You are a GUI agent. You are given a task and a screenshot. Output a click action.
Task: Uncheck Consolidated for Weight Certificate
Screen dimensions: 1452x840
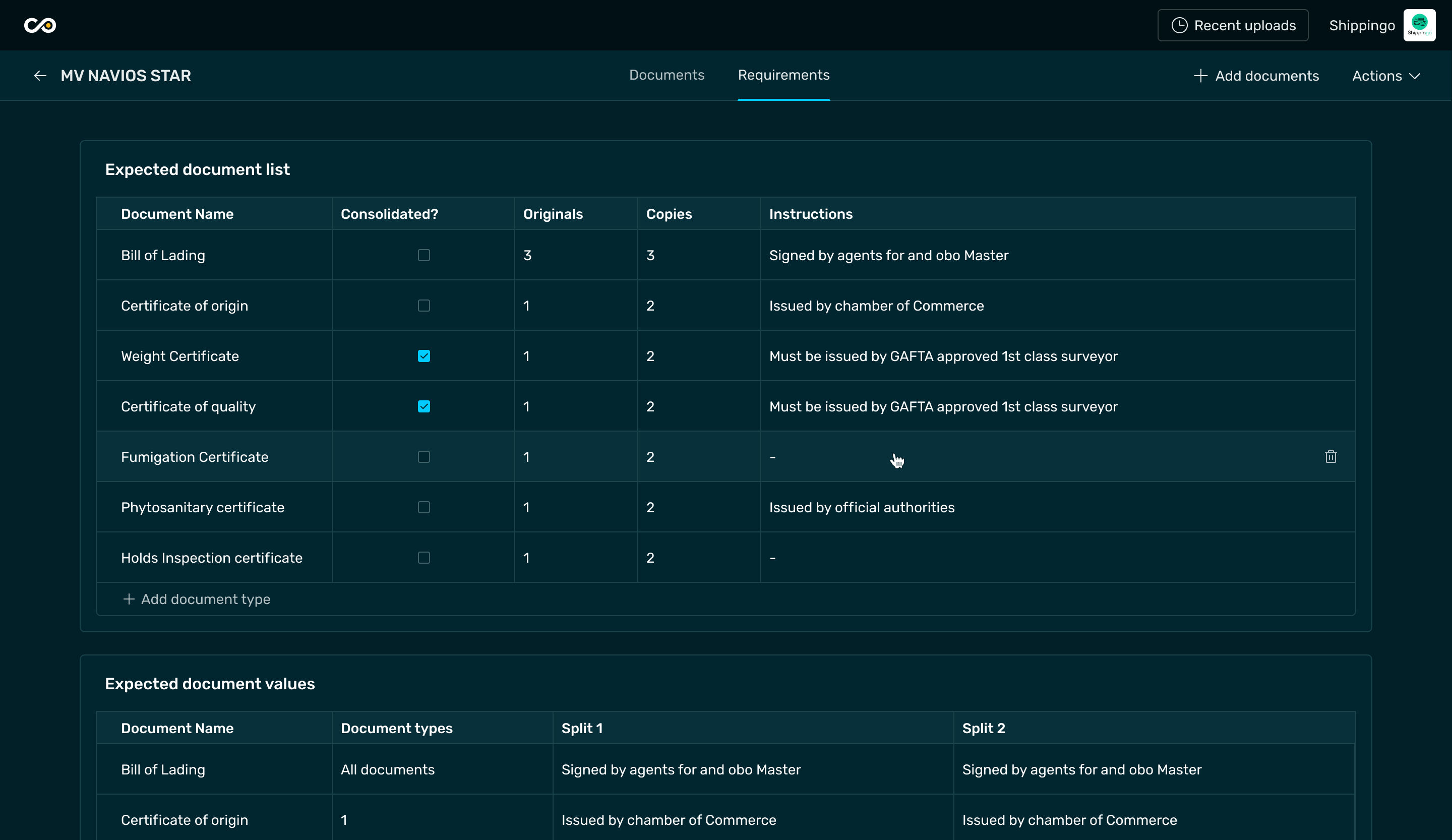[x=423, y=356]
